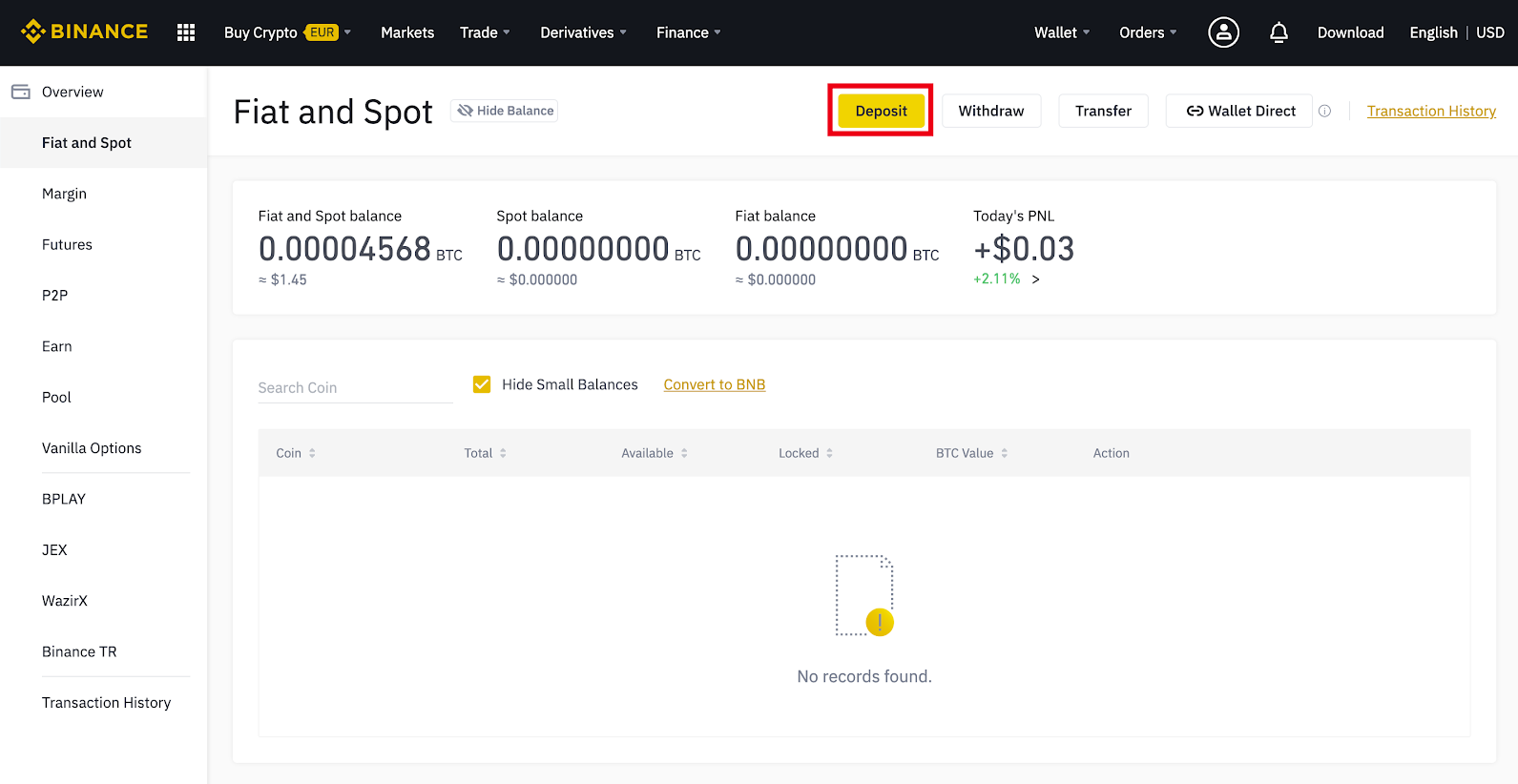This screenshot has height=784, width=1518.
Task: Change language via English option
Action: (x=1433, y=32)
